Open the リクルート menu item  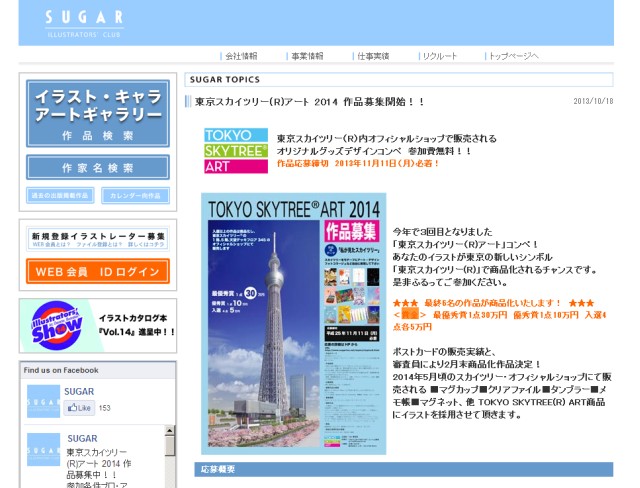click(440, 56)
